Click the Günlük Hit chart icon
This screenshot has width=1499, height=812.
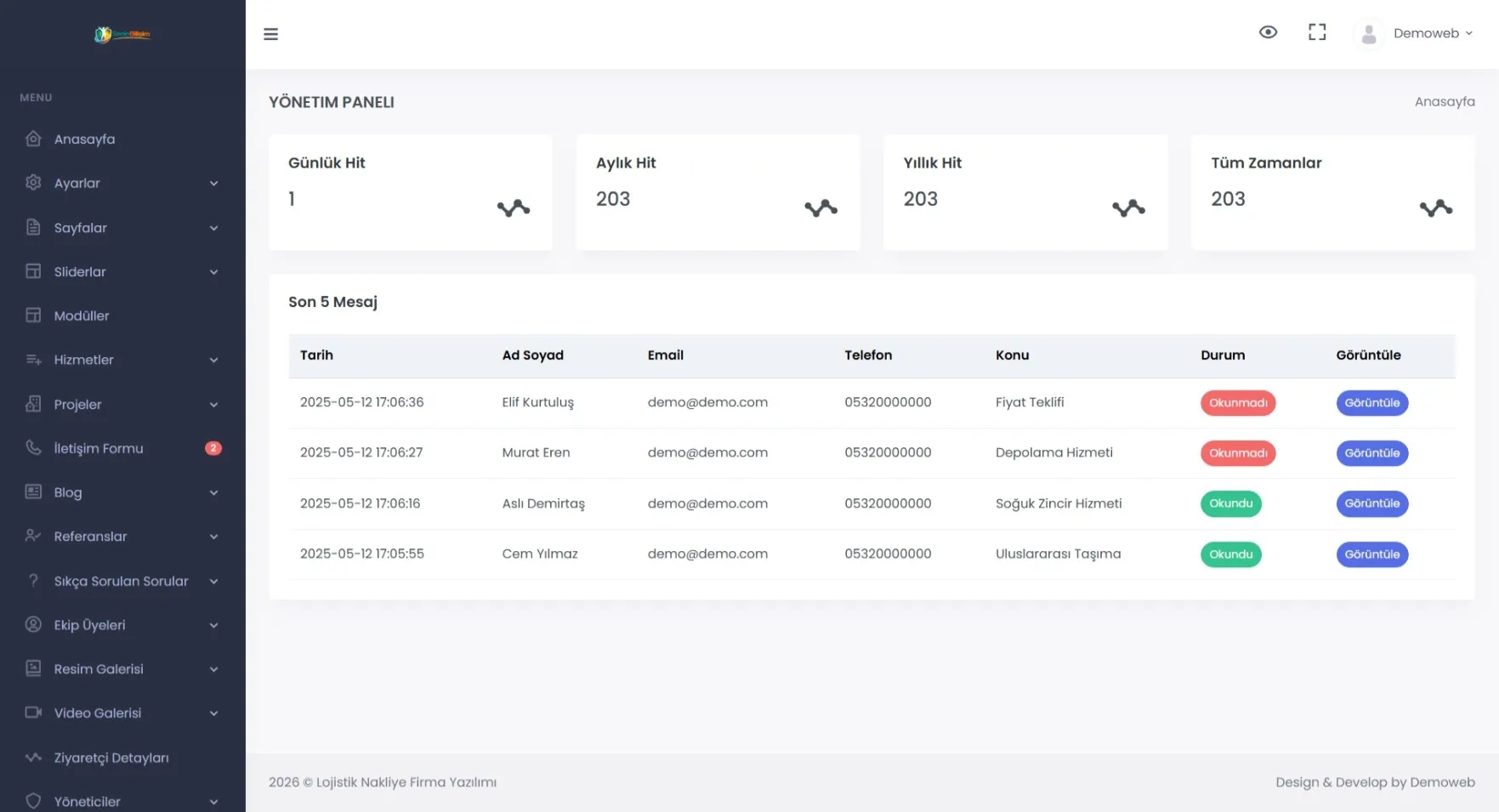[x=514, y=208]
